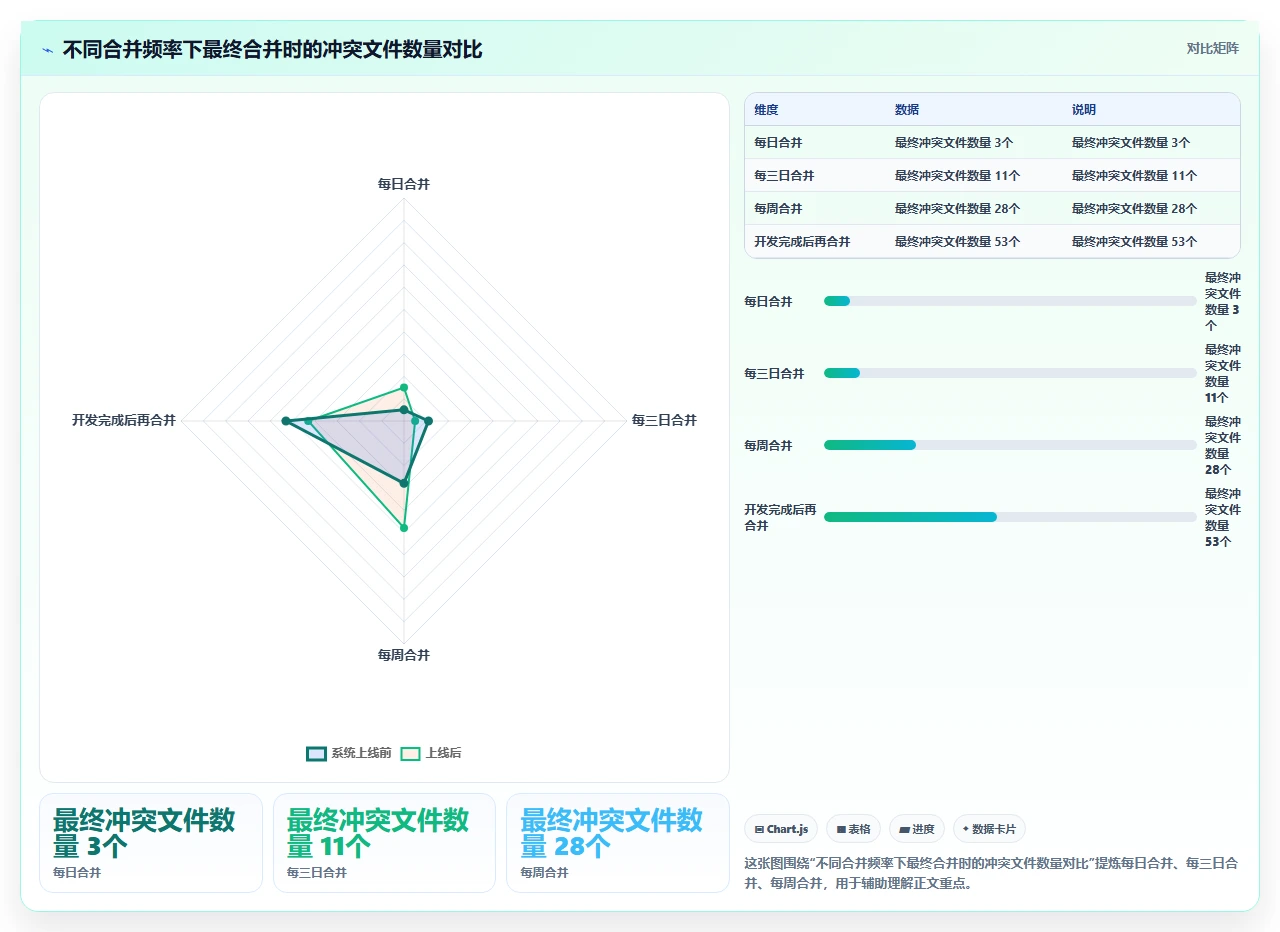
Task: Click the 每三日合并 radar axis label
Action: (x=664, y=420)
